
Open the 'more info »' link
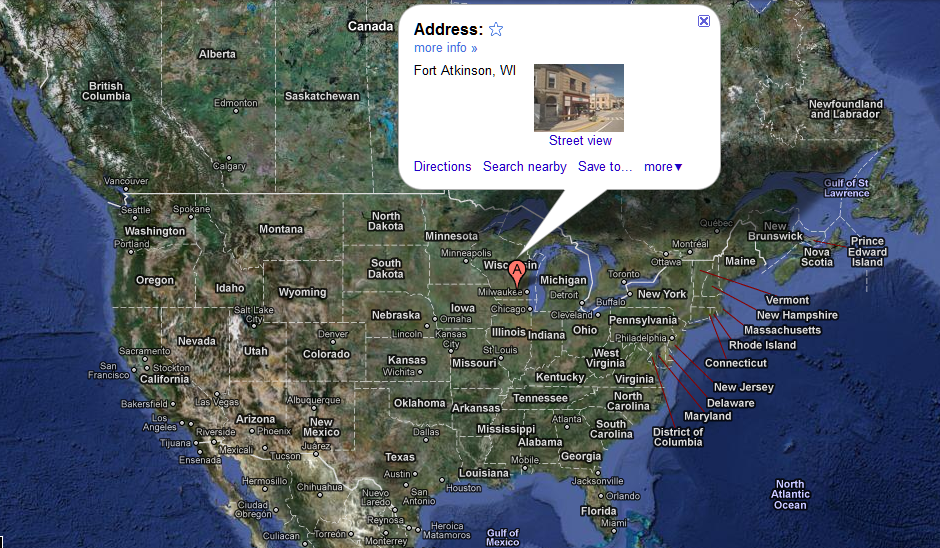tap(445, 48)
